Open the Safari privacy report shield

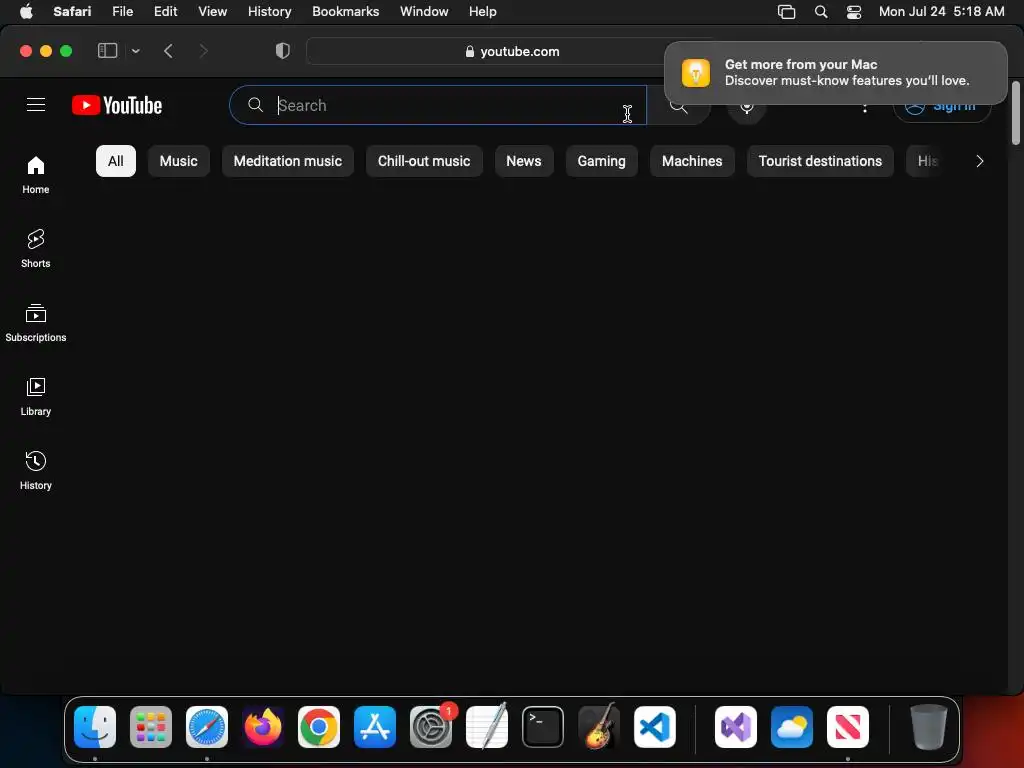tap(282, 51)
